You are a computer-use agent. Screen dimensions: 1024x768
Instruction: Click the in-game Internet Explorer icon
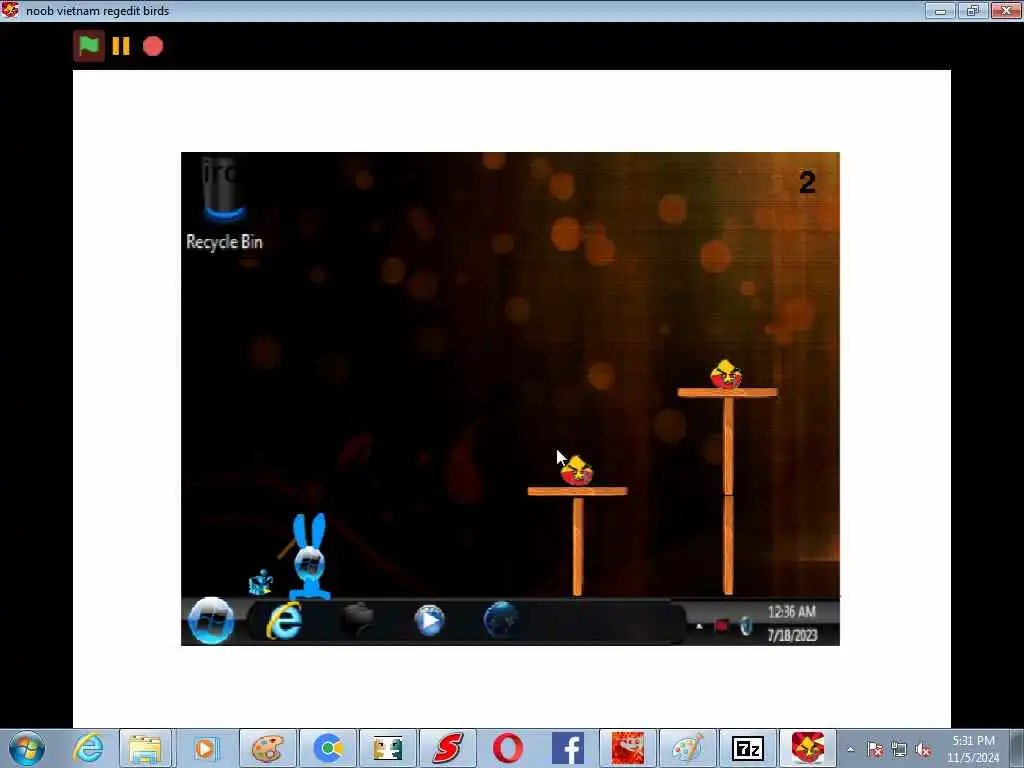point(284,620)
